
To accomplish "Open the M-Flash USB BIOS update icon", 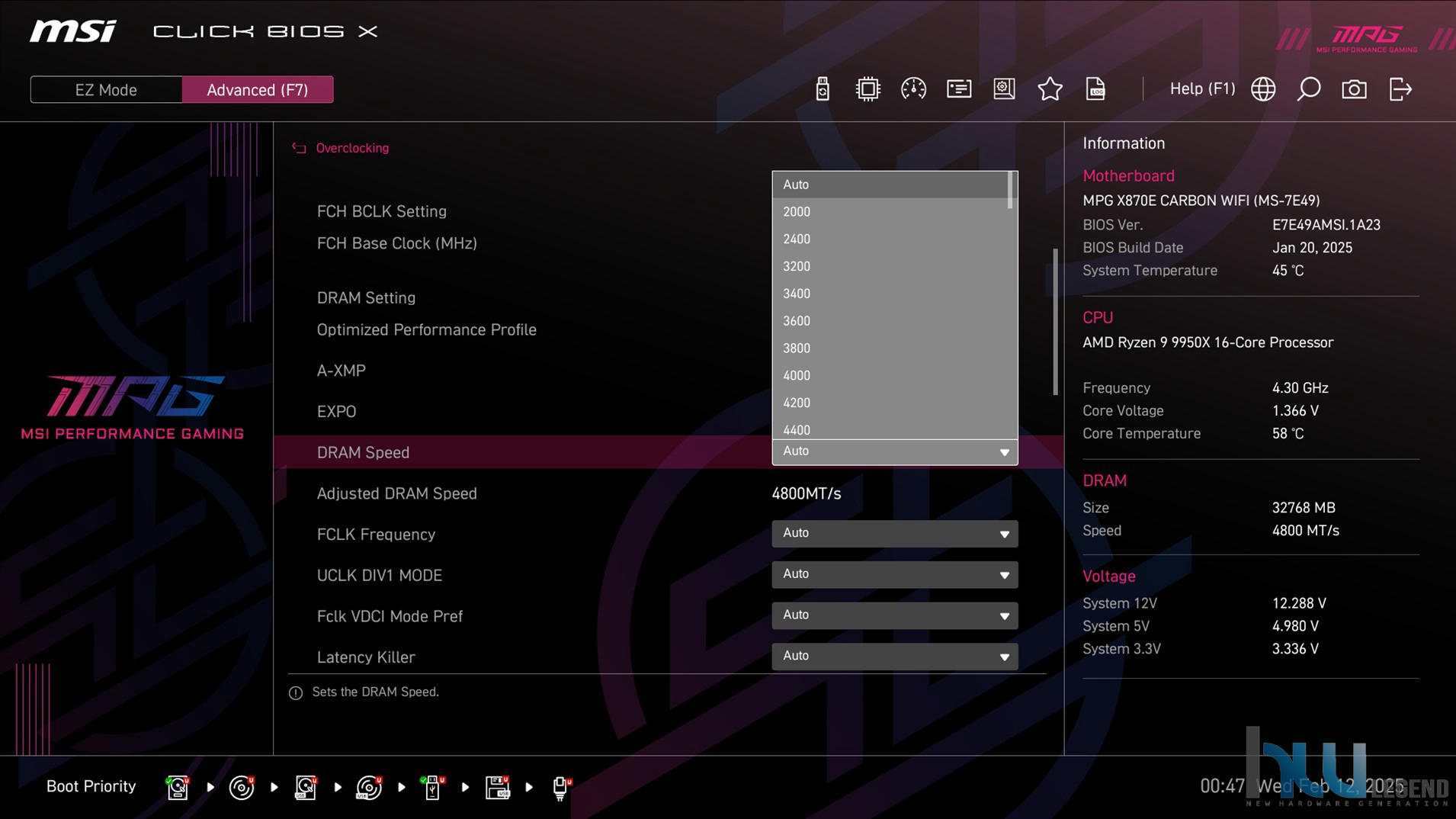I will [822, 89].
